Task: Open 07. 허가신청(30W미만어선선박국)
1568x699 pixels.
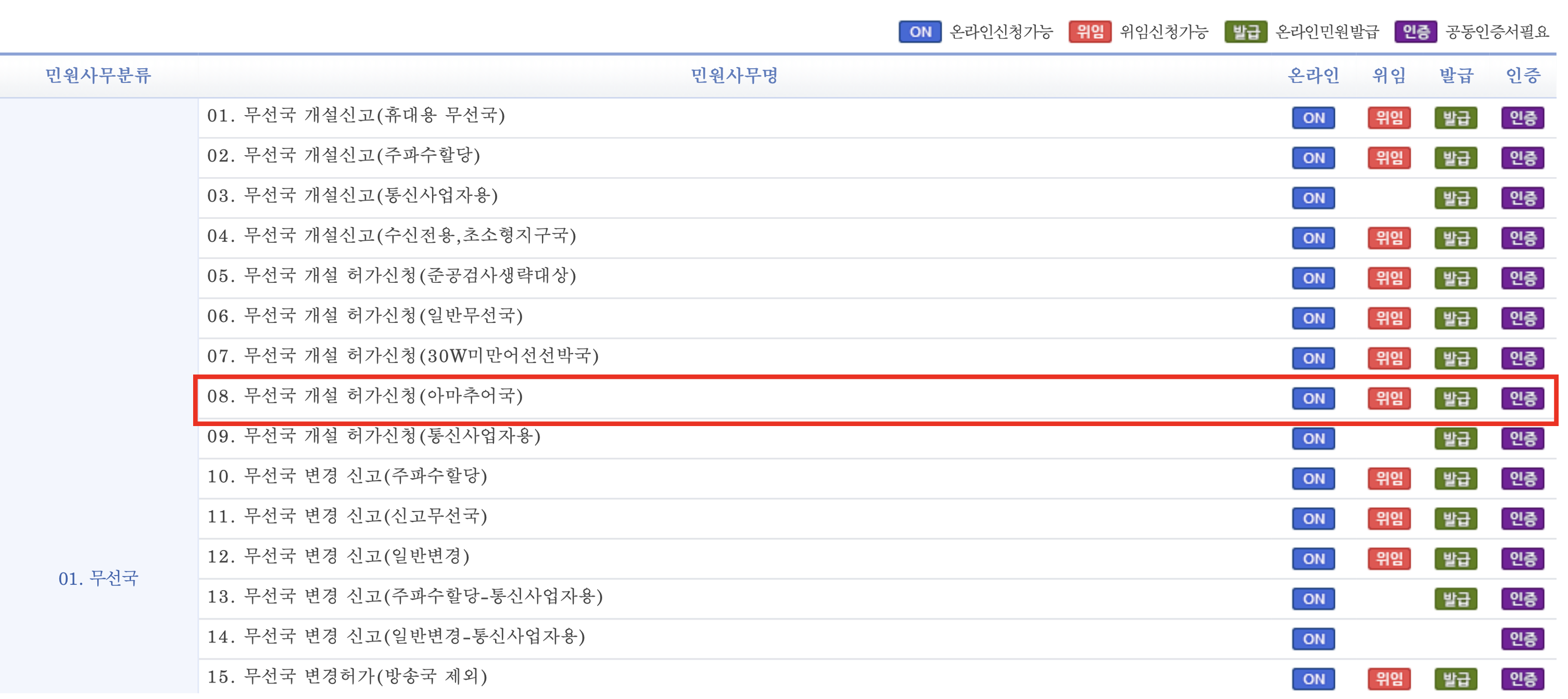Action: pyautogui.click(x=403, y=356)
